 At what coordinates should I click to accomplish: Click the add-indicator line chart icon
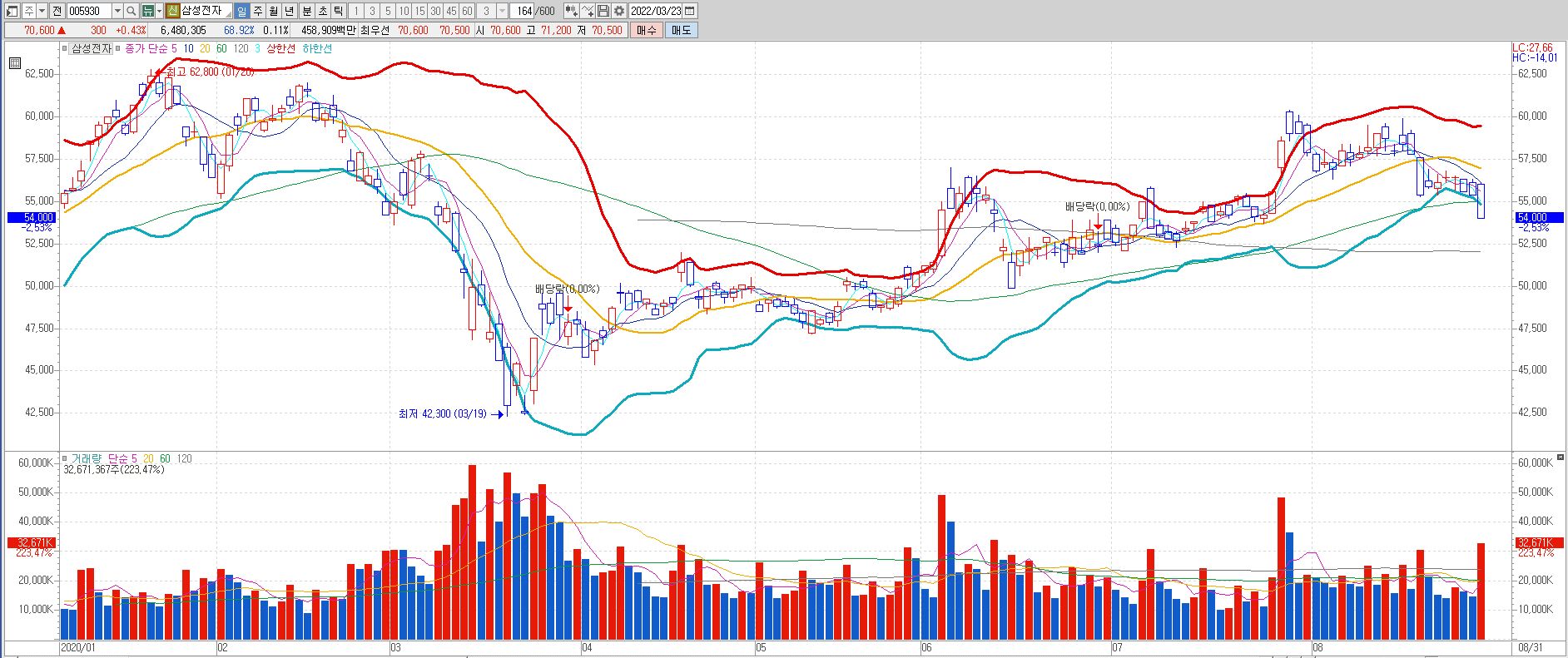tap(588, 11)
